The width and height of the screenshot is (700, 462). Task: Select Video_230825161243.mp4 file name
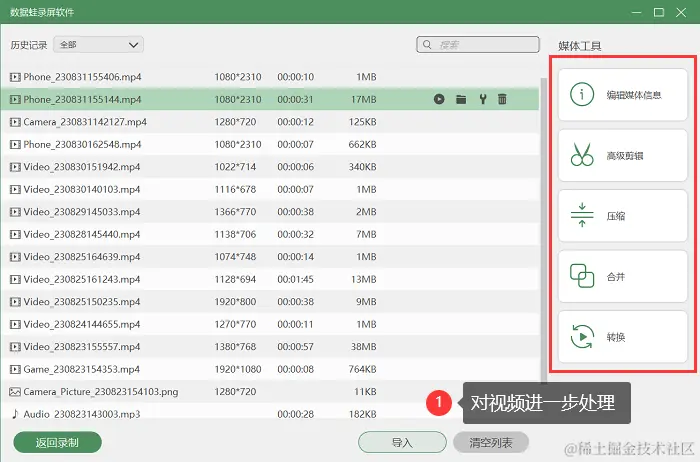point(82,279)
